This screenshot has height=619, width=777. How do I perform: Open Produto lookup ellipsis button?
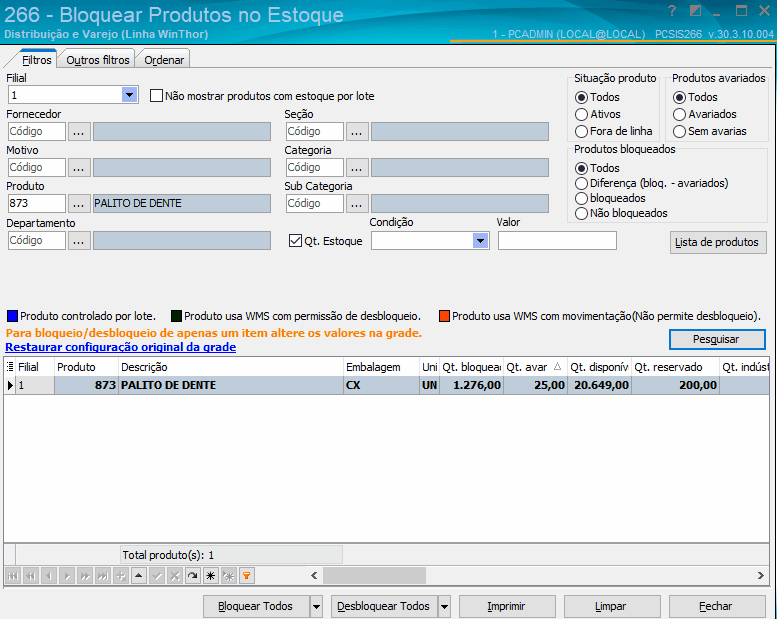(x=79, y=204)
